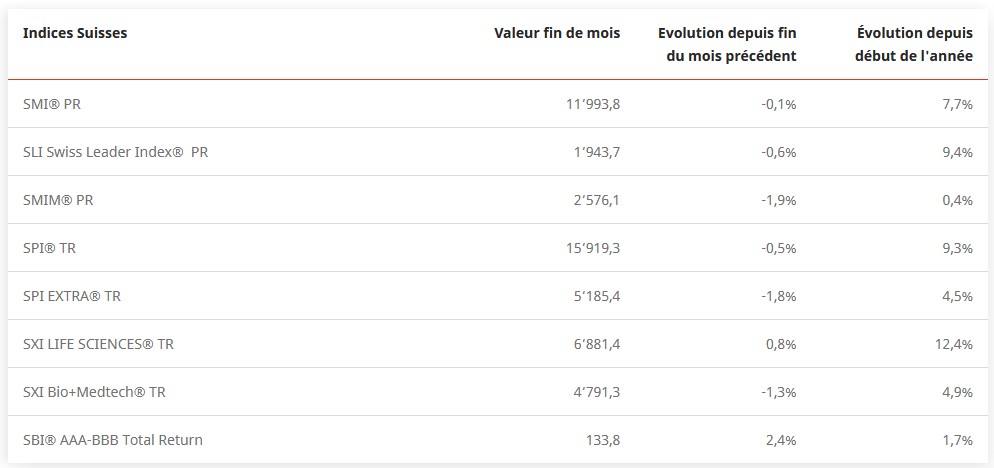
Task: Select the SLI Swiss Leader Index® PR label
Action: 115,152
